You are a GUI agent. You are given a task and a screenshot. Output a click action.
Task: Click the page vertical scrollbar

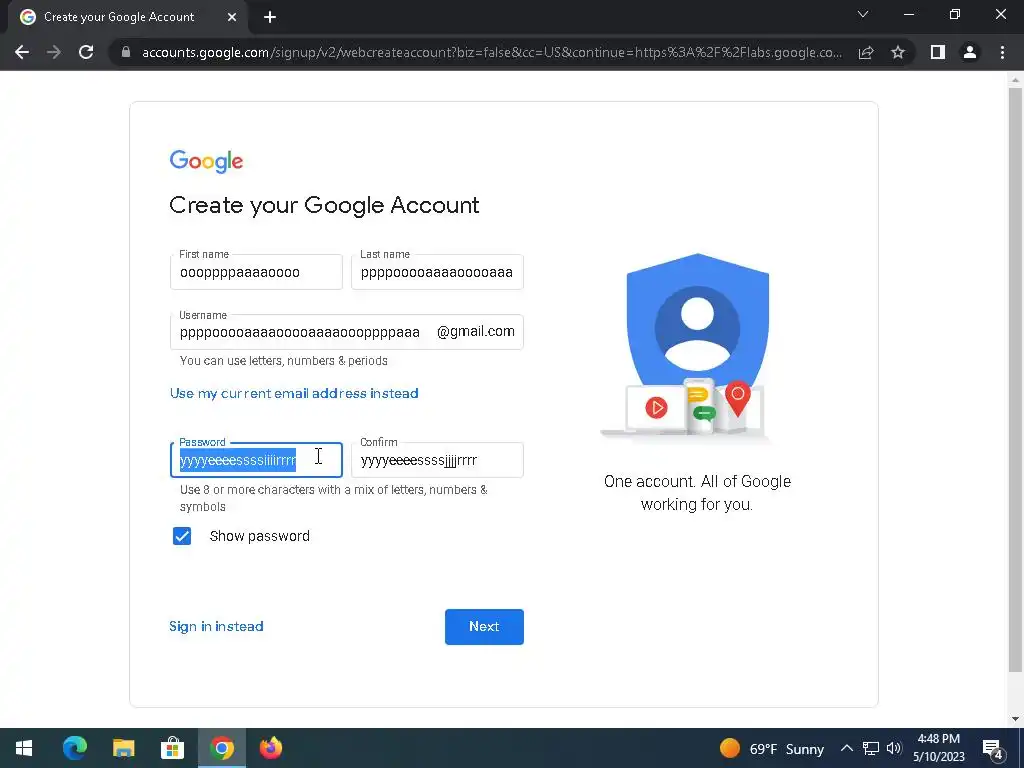(1015, 379)
